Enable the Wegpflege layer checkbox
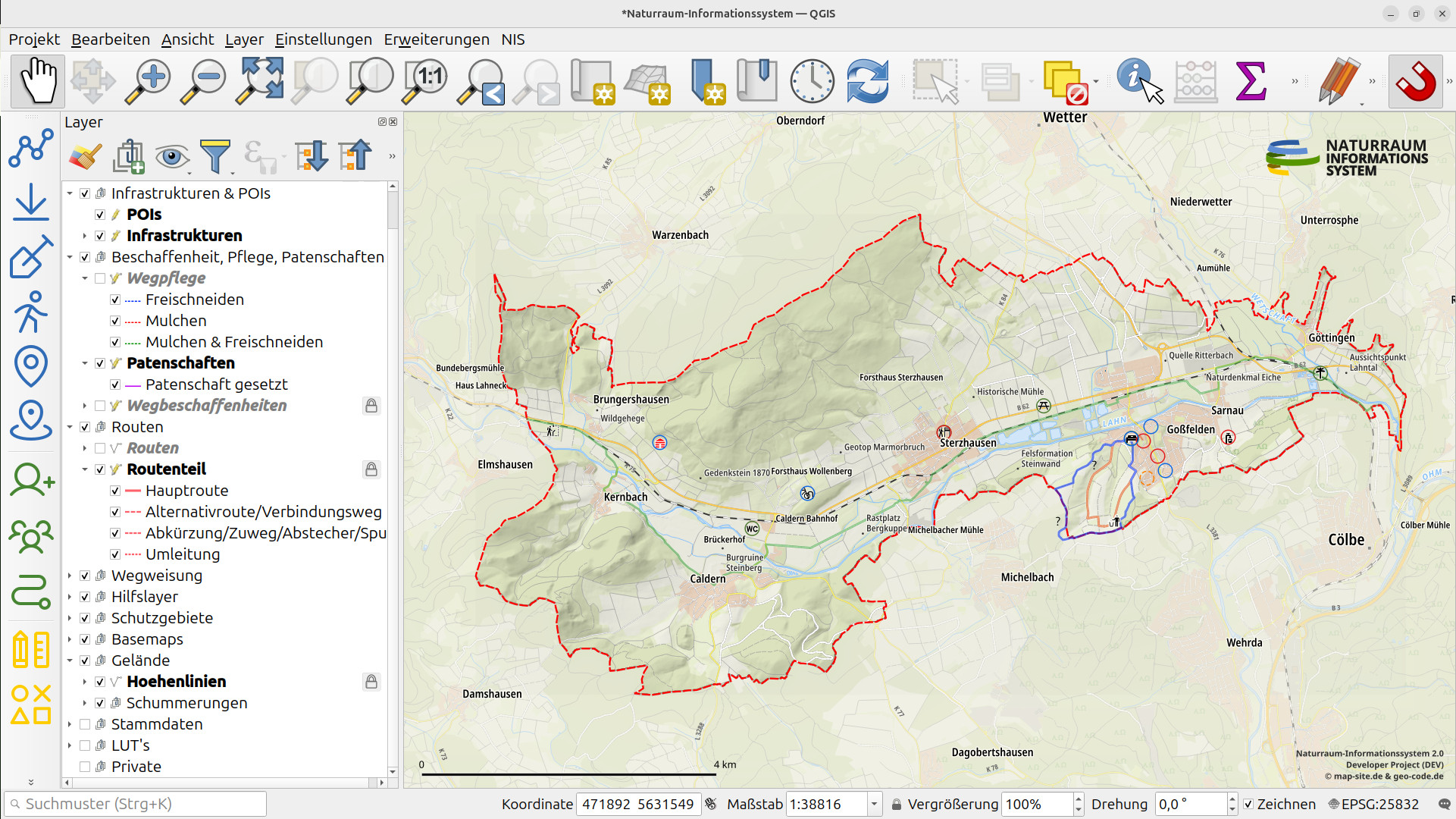 click(x=100, y=278)
